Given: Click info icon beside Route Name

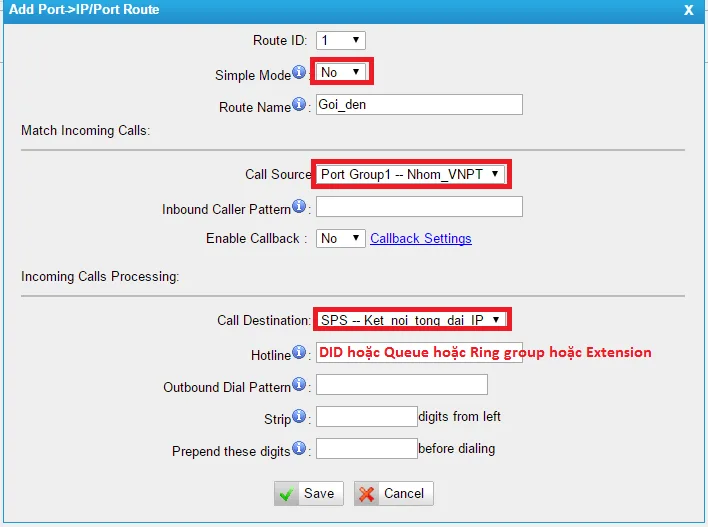Looking at the screenshot, I should [x=299, y=105].
